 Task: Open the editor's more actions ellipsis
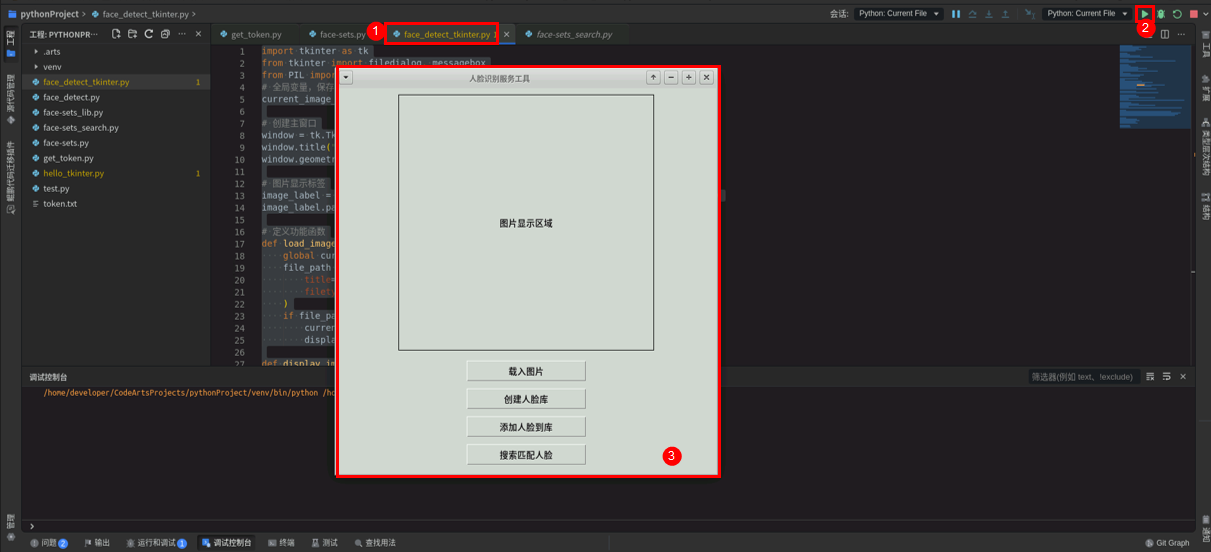pyautogui.click(x=1181, y=34)
